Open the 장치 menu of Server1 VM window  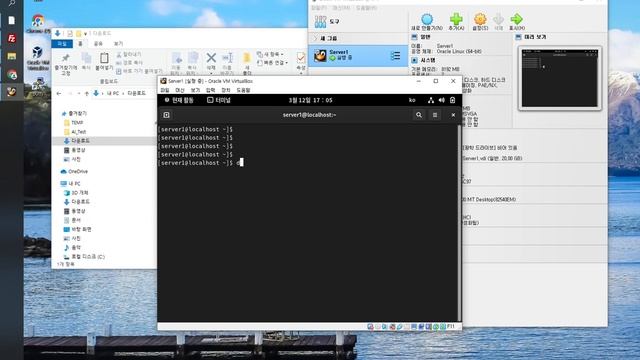[226, 90]
